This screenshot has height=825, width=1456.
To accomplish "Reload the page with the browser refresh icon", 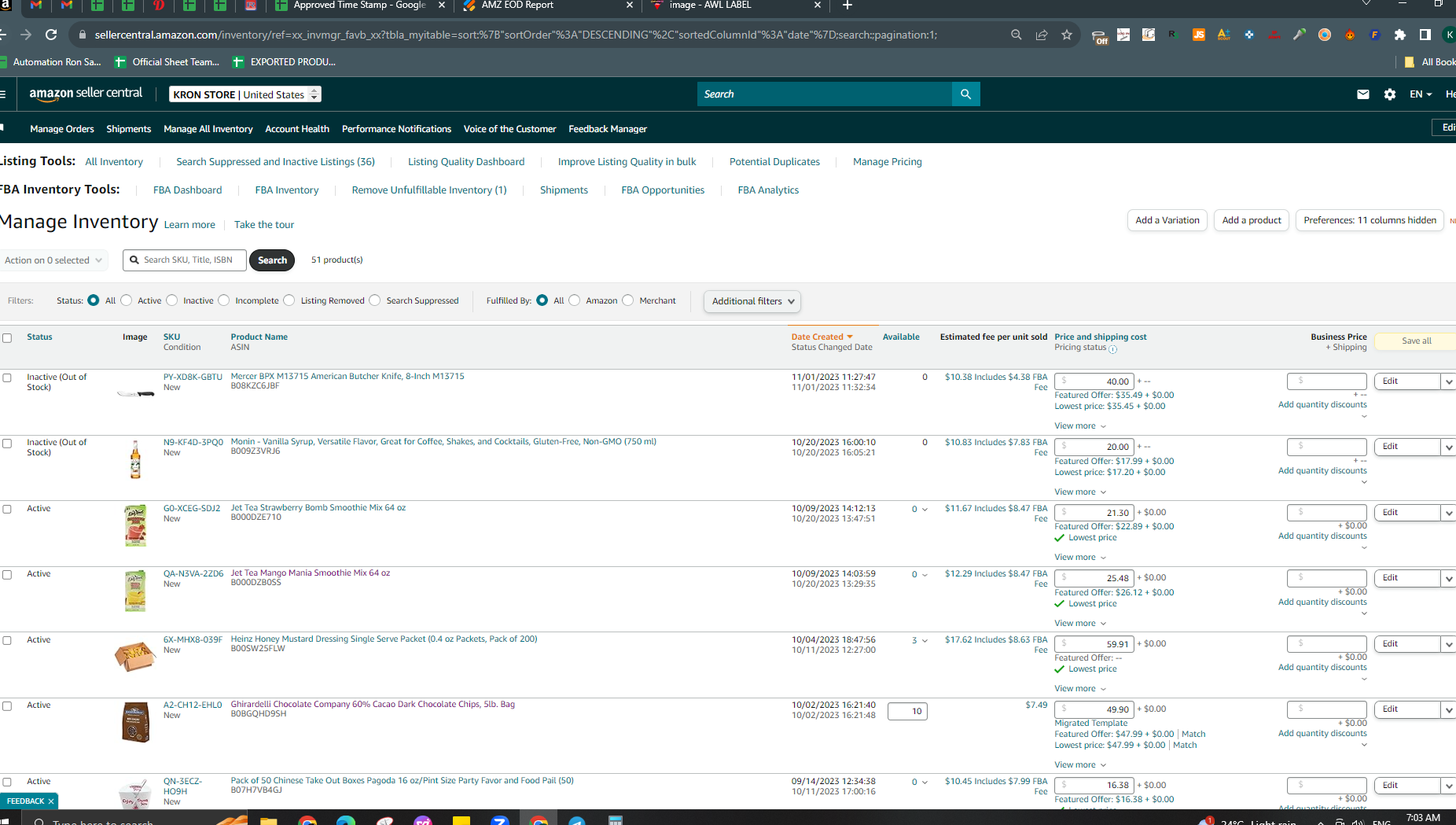I will pyautogui.click(x=51, y=35).
